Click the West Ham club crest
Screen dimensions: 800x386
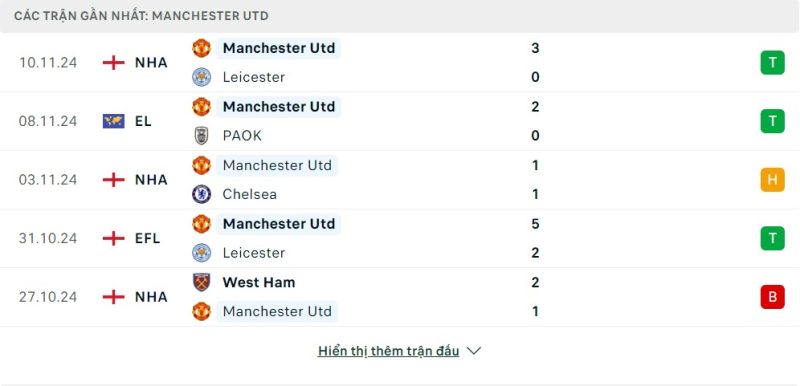pyautogui.click(x=202, y=282)
